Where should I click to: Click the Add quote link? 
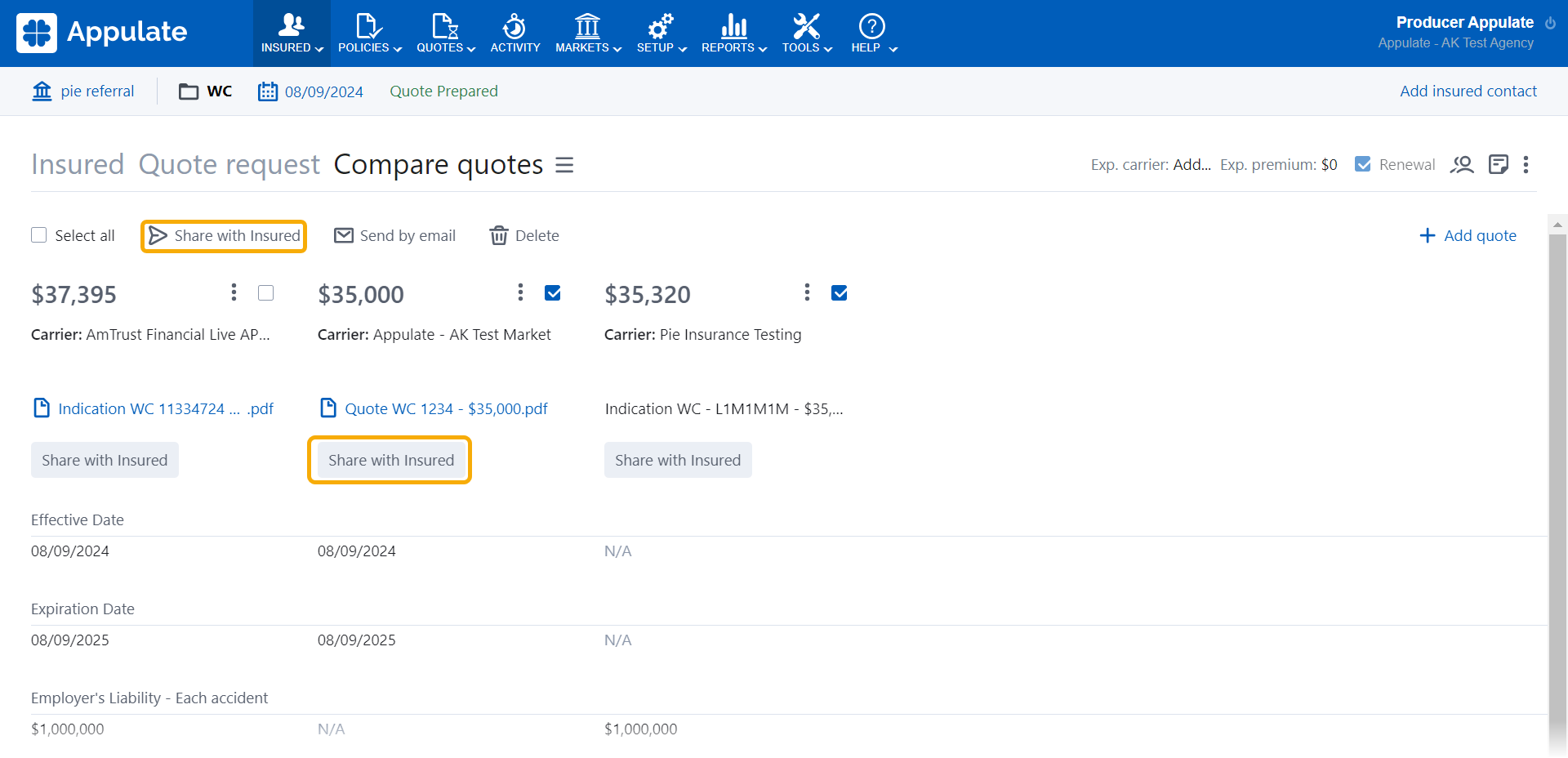pos(1468,236)
